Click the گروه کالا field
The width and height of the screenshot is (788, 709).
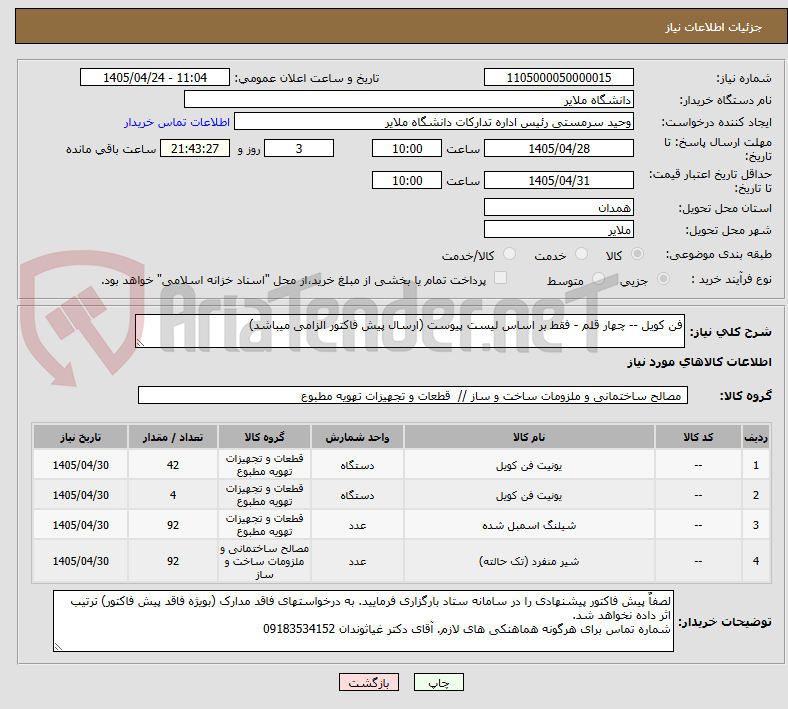pos(413,396)
